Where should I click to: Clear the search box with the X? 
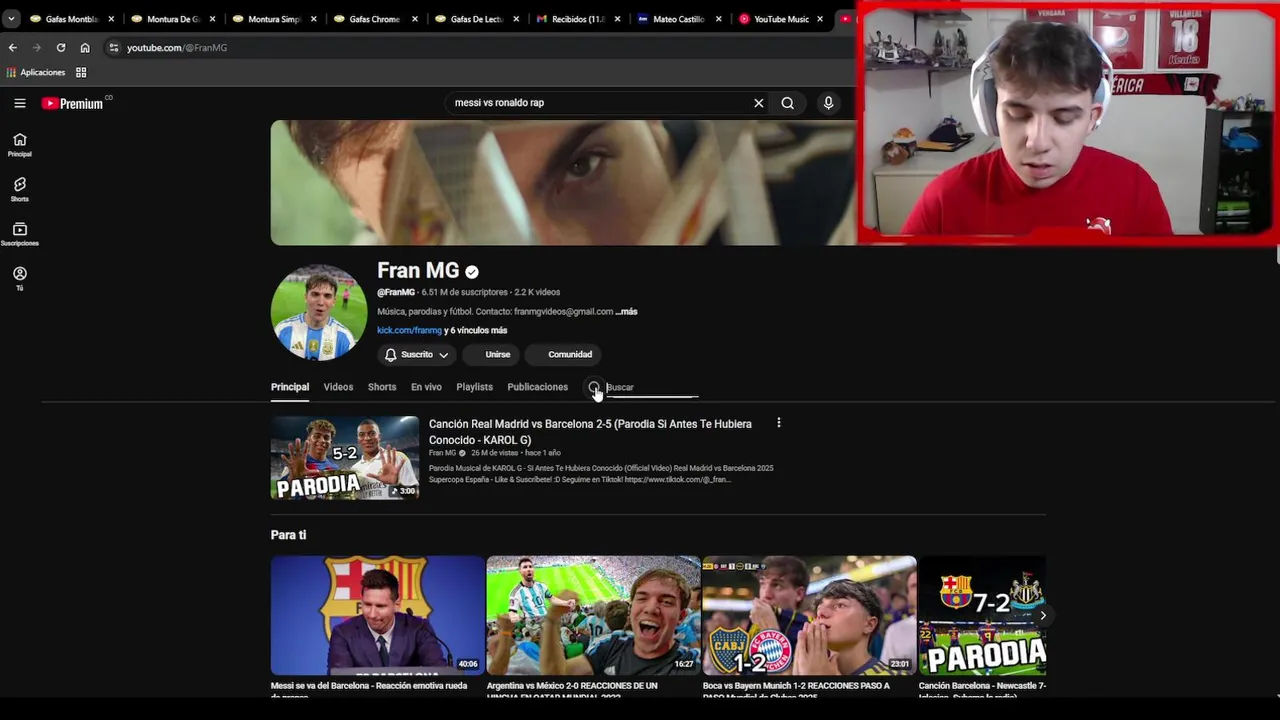(758, 103)
